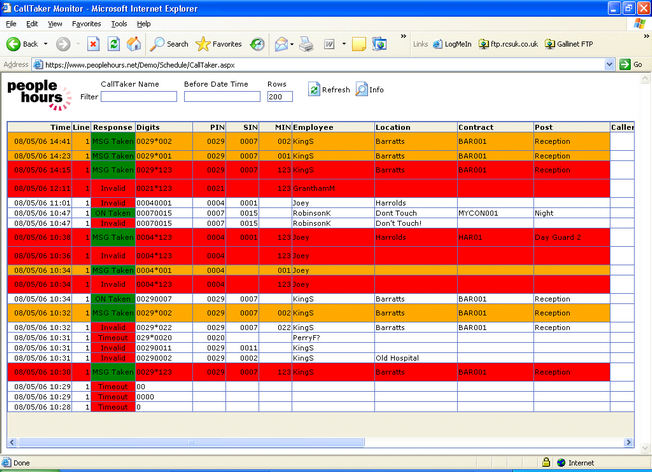652x472 pixels.
Task: Open the Back button history dropdown arrow
Action: 45,44
